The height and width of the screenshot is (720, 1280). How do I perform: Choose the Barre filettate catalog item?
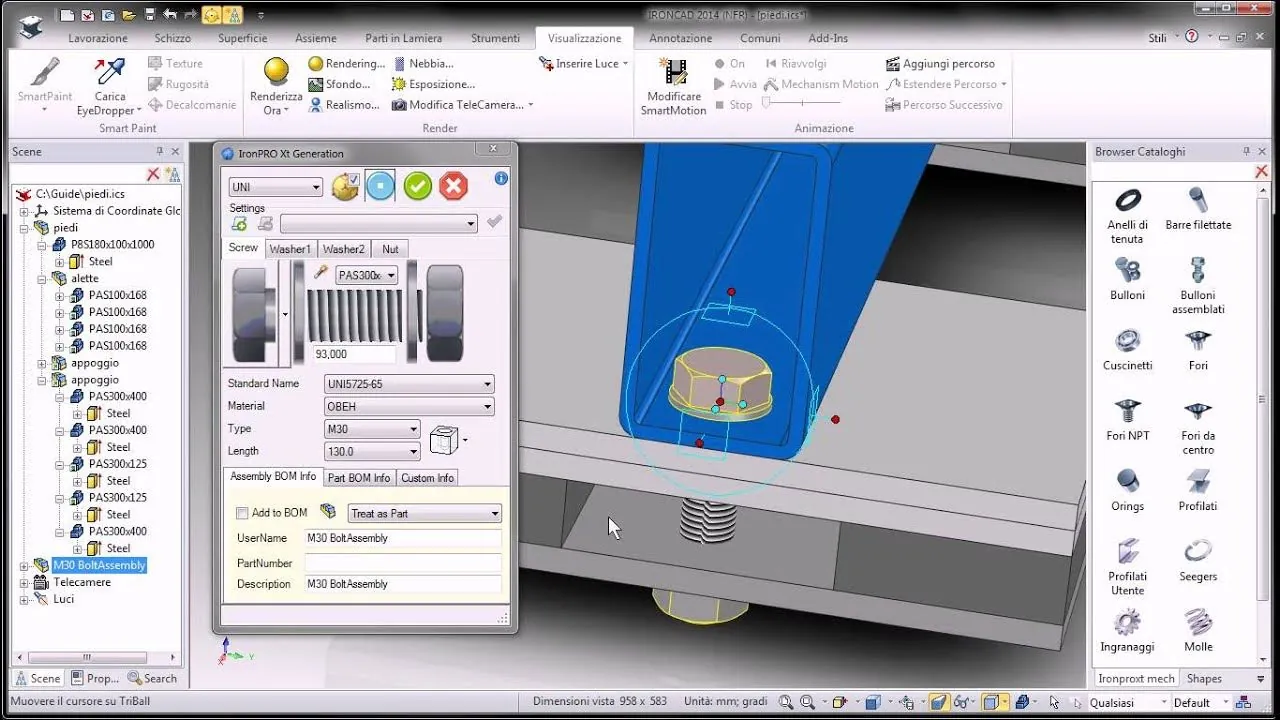pyautogui.click(x=1198, y=209)
